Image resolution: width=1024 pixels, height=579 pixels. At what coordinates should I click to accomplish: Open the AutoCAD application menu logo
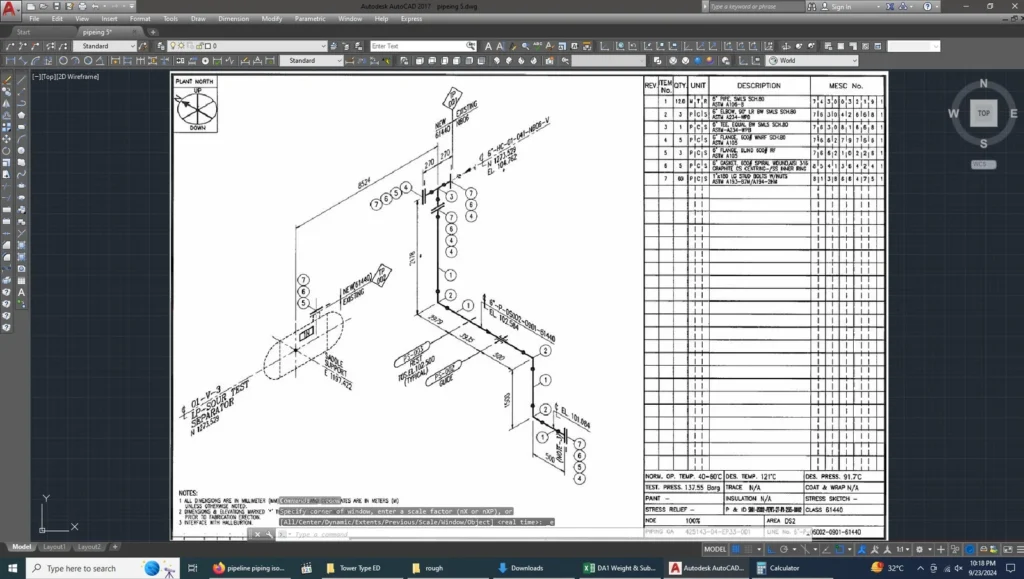10,10
